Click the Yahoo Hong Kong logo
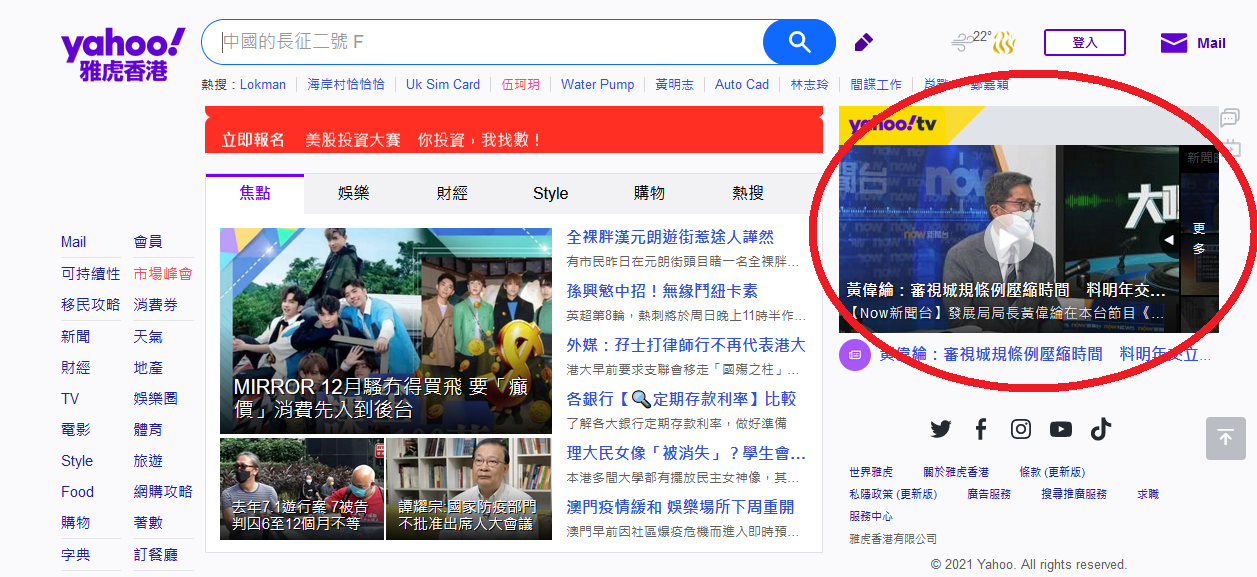 click(x=122, y=55)
